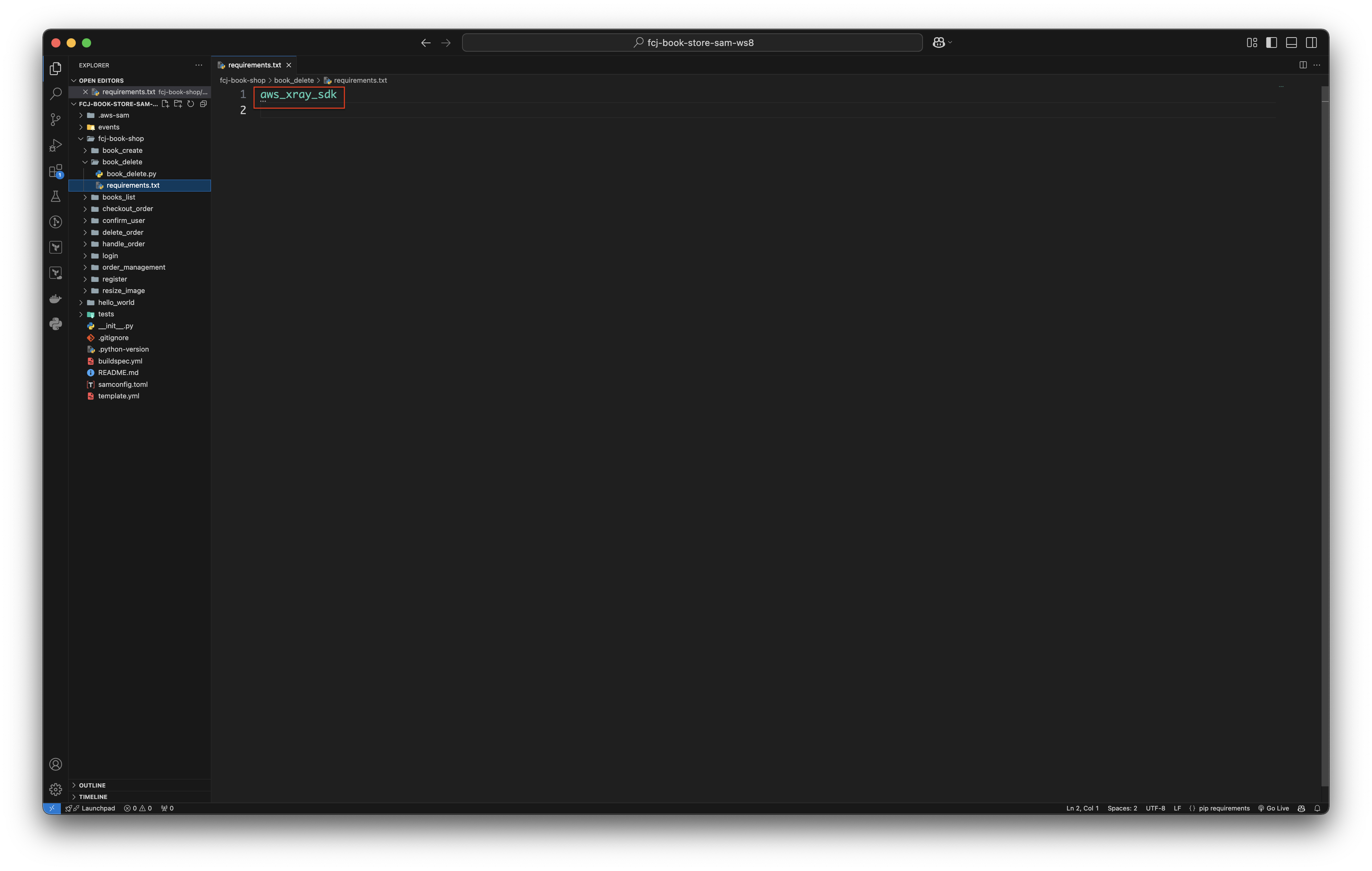Split the editor to the right

1302,65
